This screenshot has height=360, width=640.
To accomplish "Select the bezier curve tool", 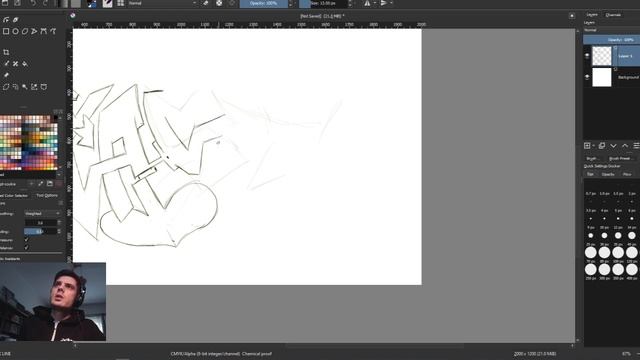I will pos(44,31).
